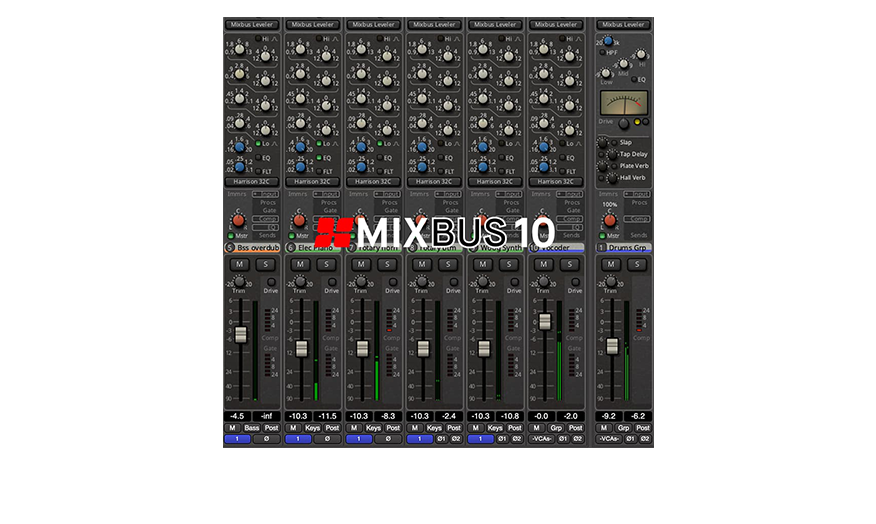Toggle Lo bell shape icon on Bss overdub strip
Screen dimensions: 876x524
[275, 144]
